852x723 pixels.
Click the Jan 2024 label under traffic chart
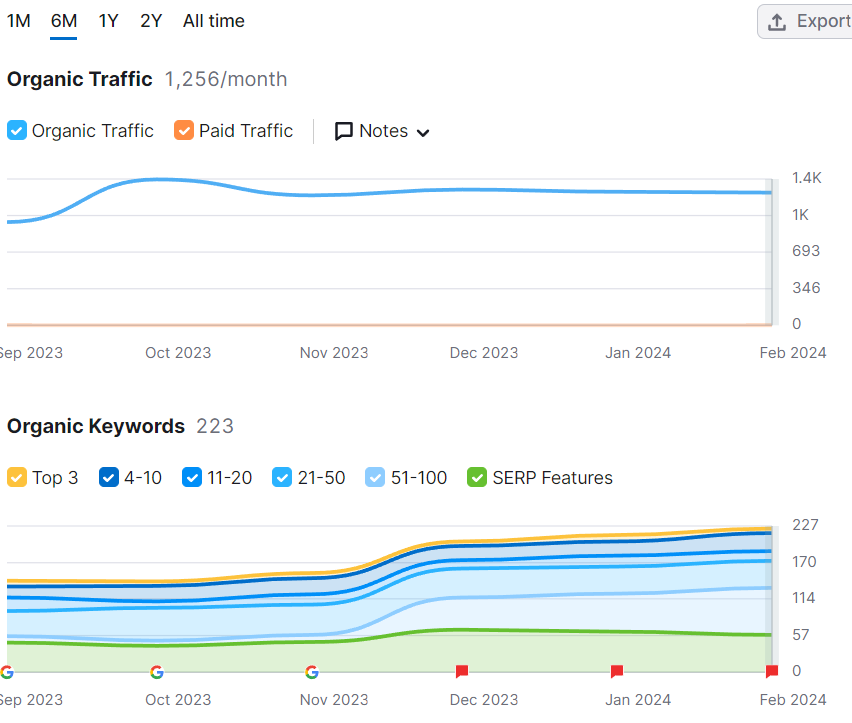pos(638,353)
